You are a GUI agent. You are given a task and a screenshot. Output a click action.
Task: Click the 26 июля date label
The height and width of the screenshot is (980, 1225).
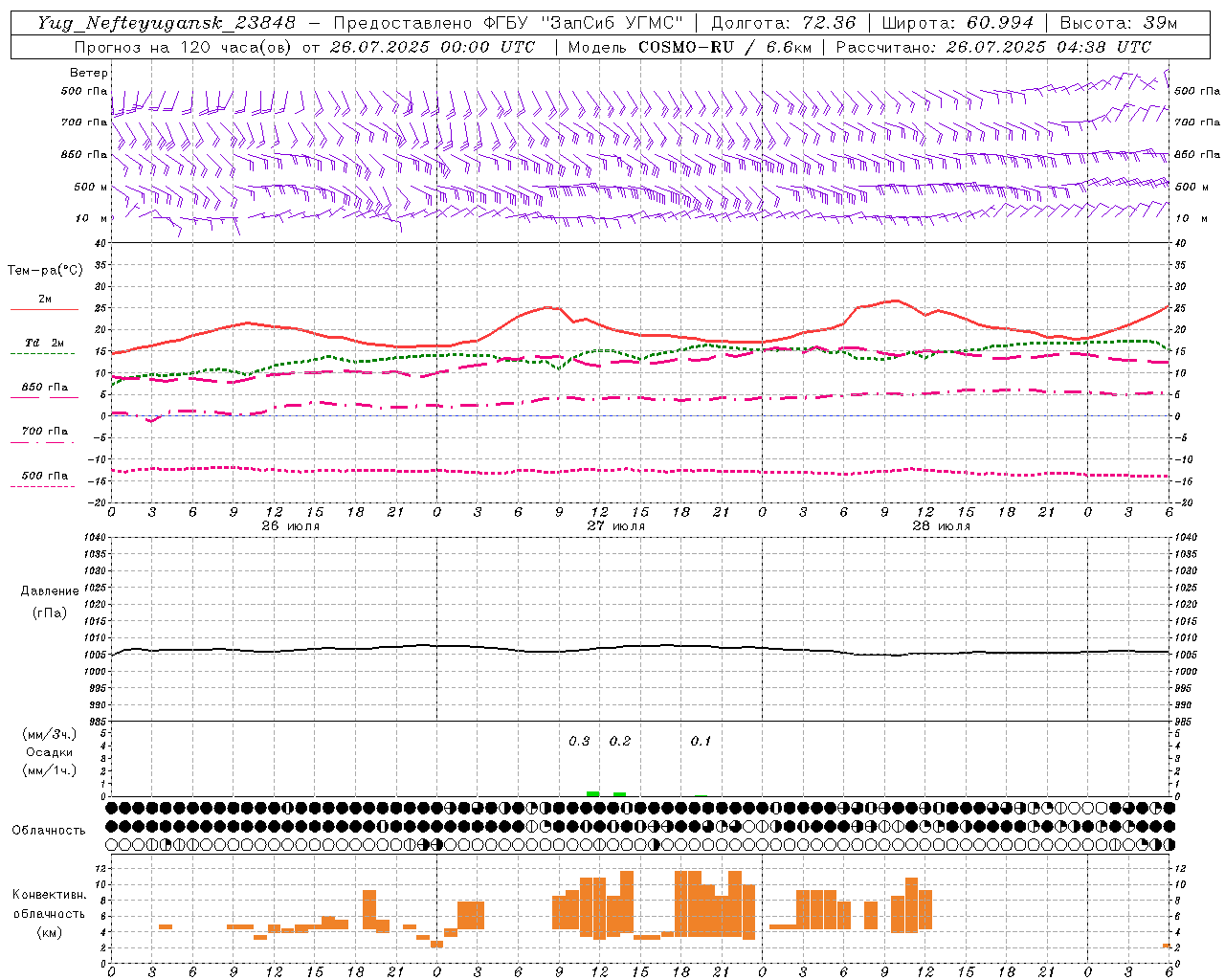click(290, 526)
